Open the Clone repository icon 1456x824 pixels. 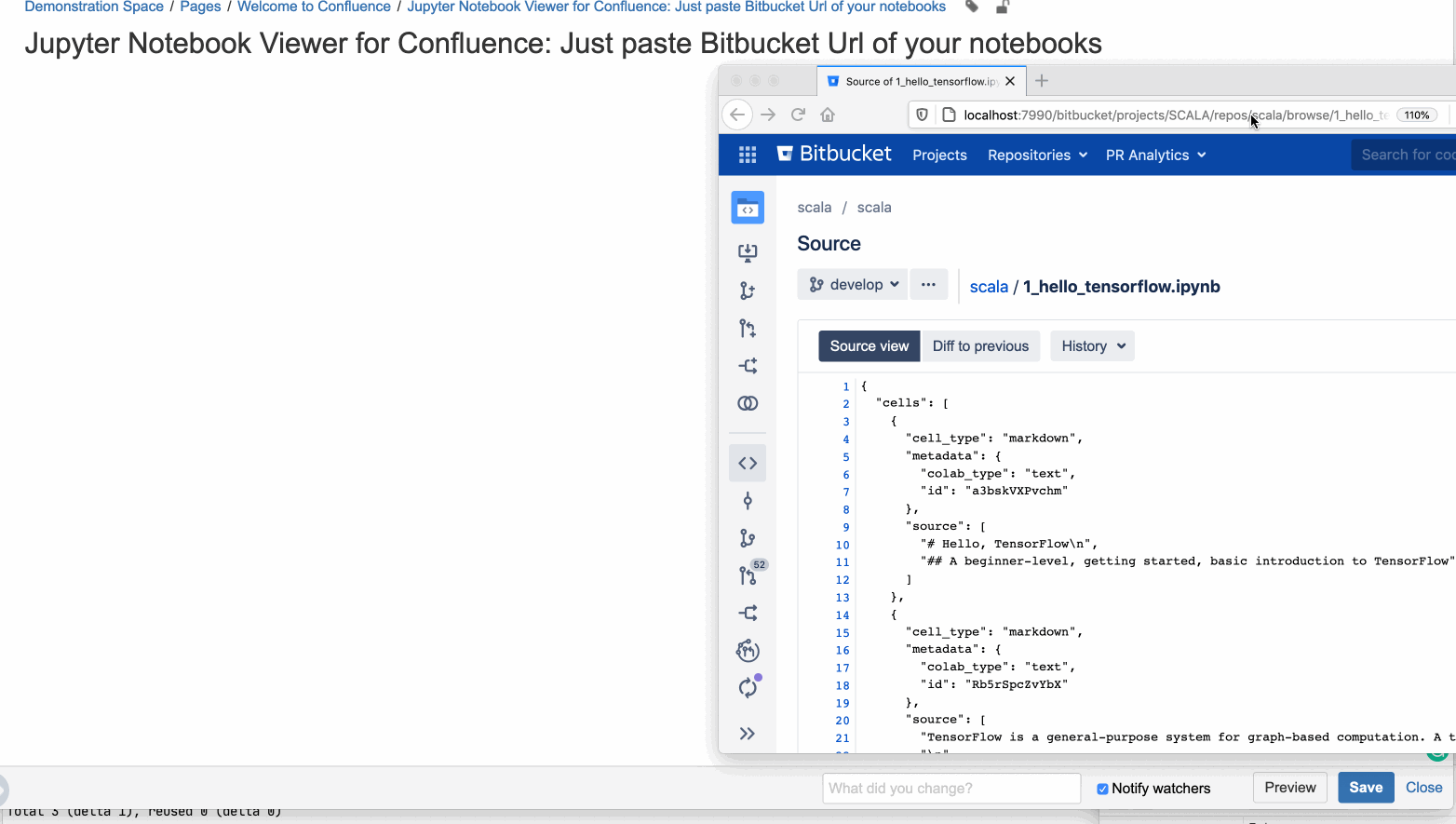click(x=748, y=252)
